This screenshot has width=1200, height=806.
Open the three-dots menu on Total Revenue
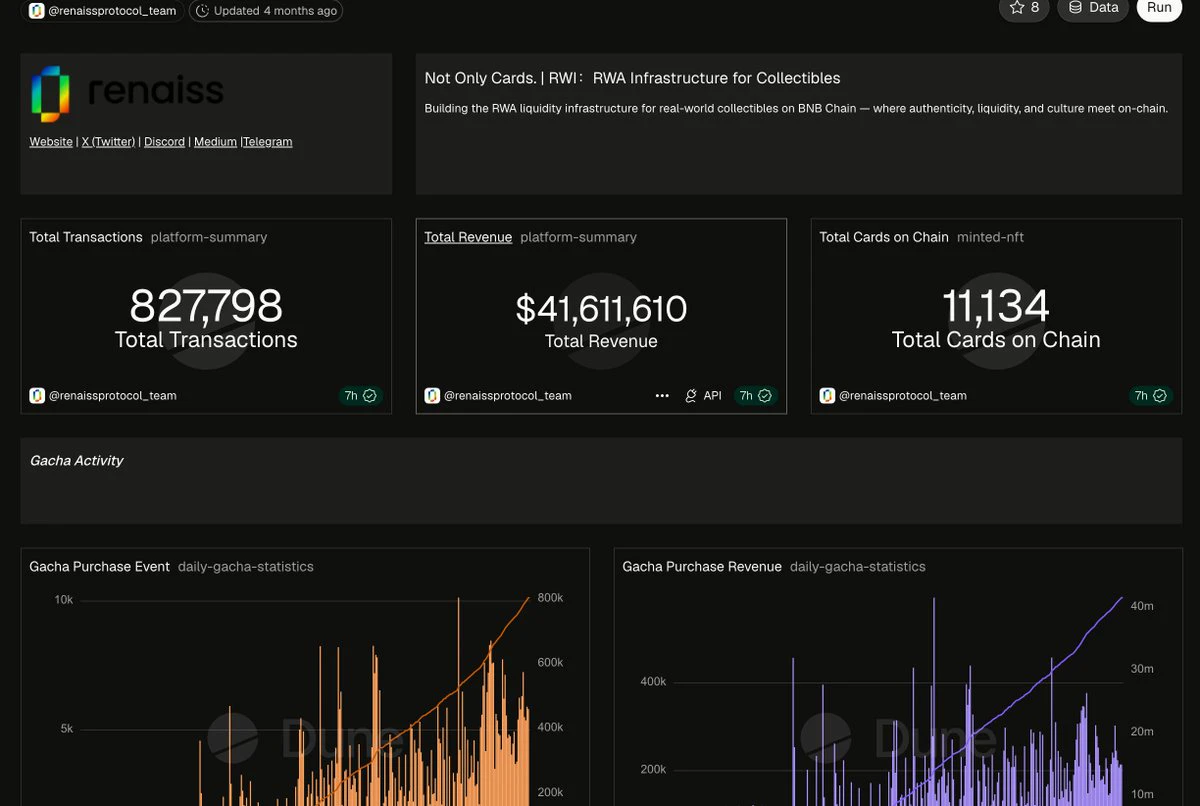(x=662, y=396)
